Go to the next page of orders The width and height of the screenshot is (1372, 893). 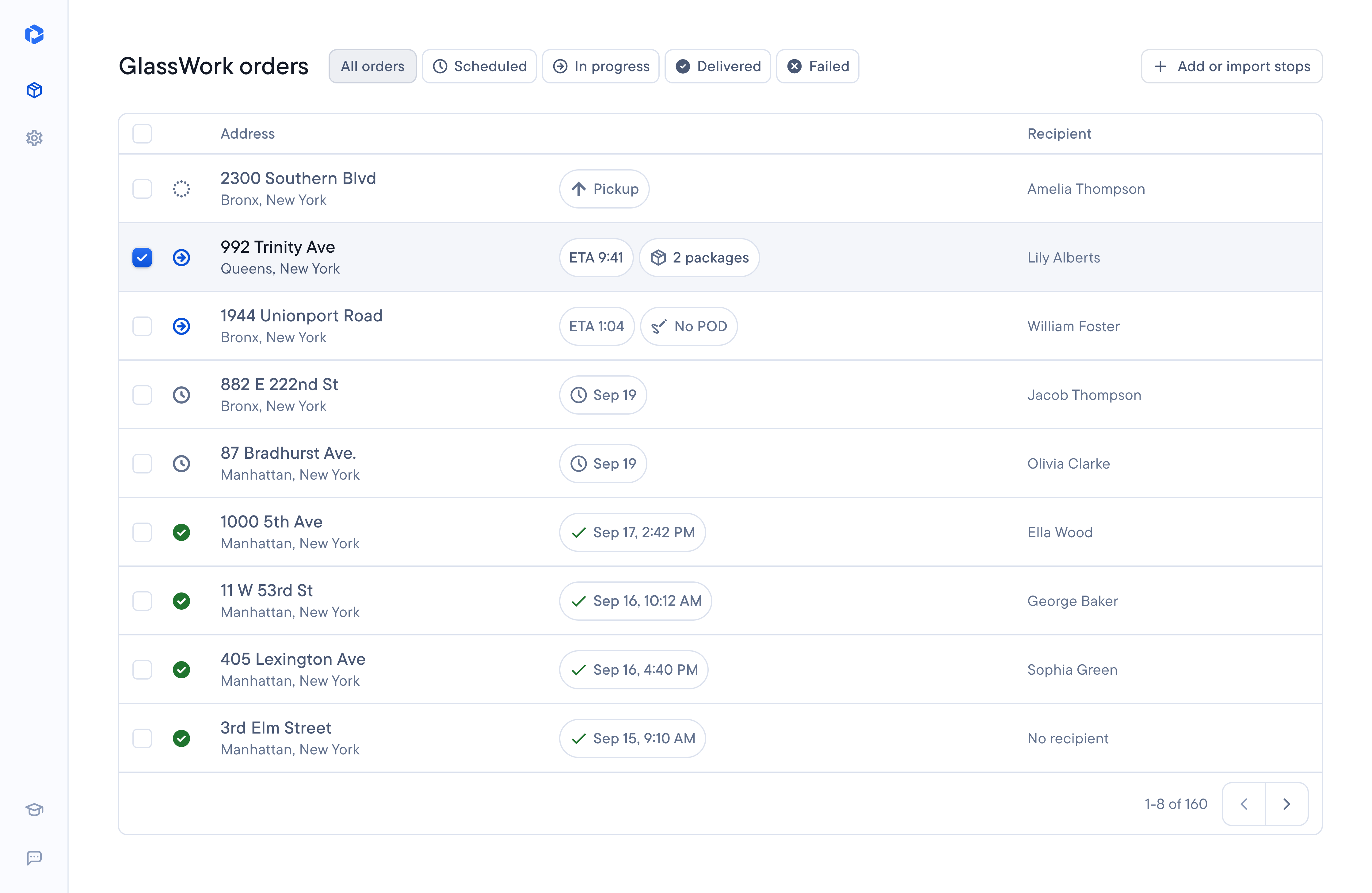(1286, 803)
